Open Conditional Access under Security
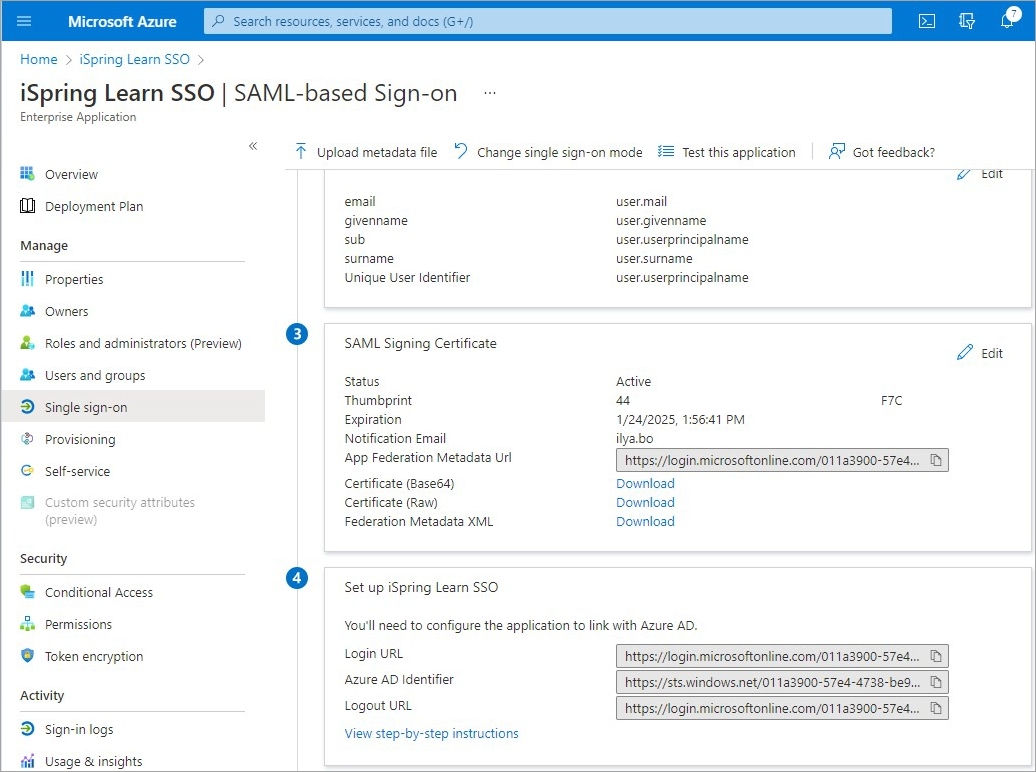Screen dimensions: 1036x772 coord(98,592)
